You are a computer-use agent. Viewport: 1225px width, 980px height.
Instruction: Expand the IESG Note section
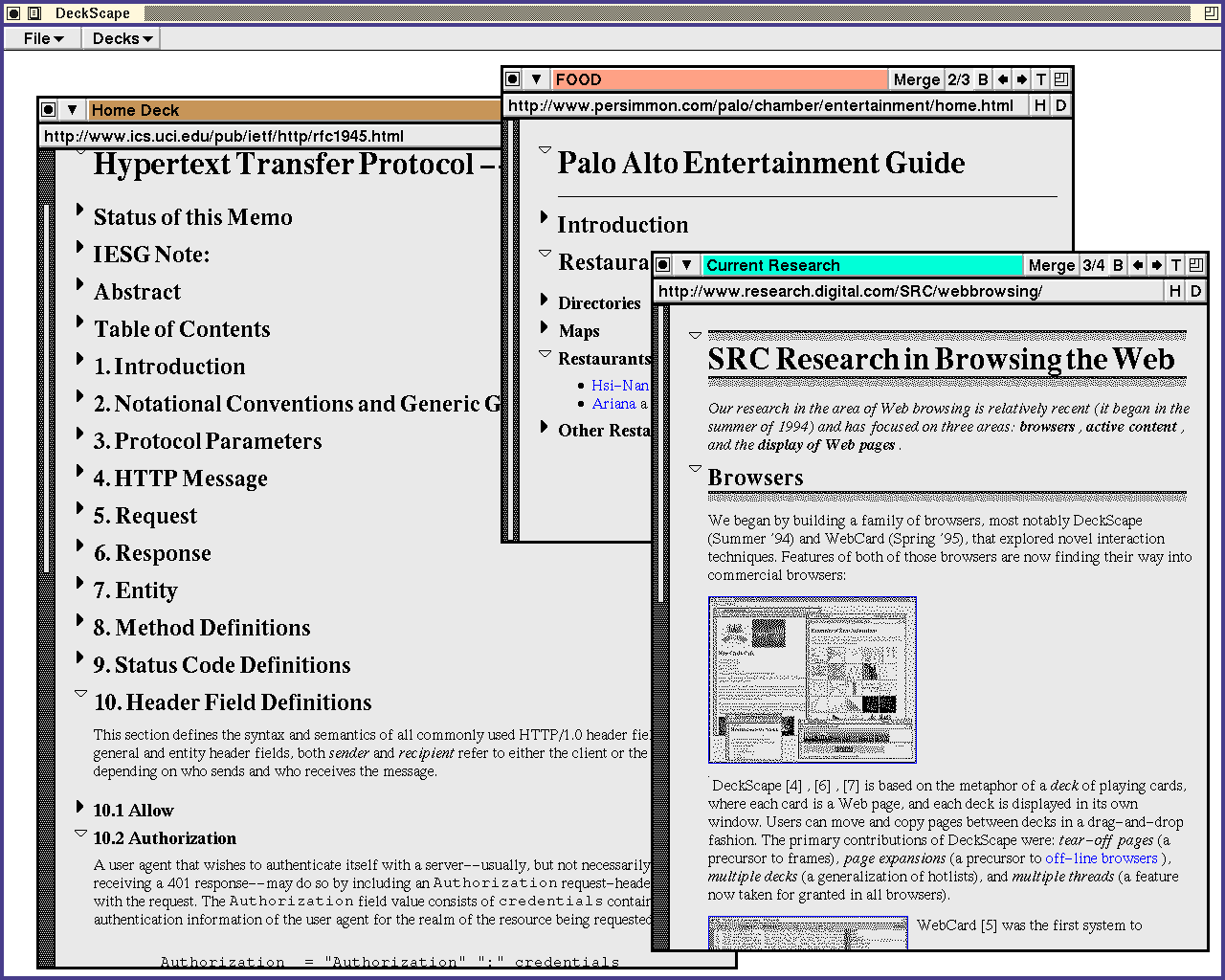[80, 247]
